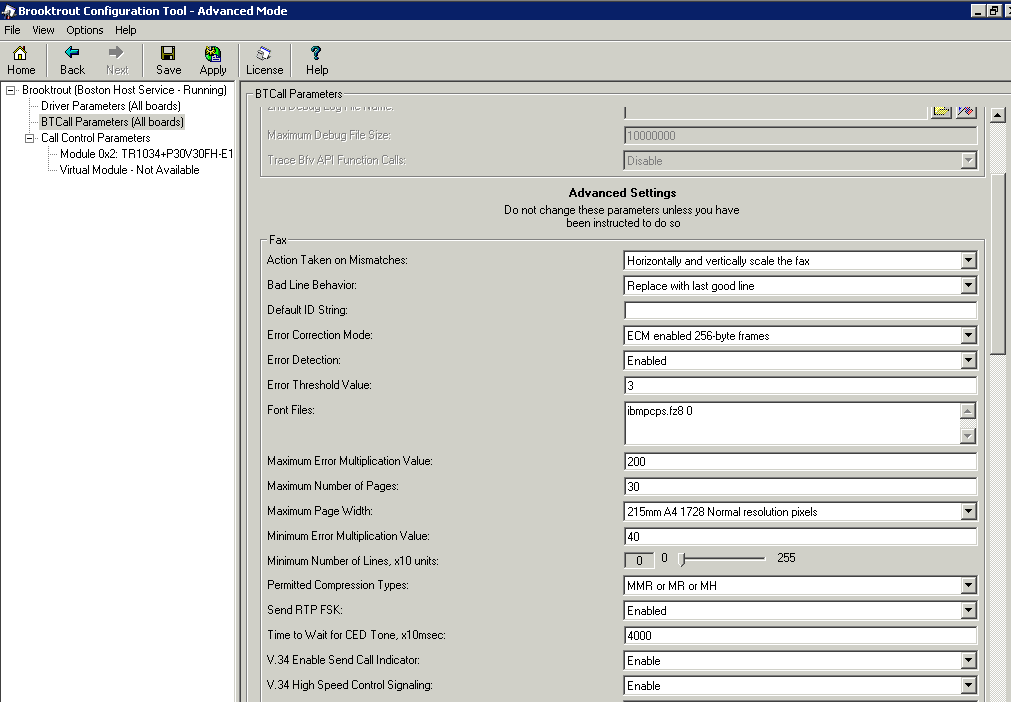The width and height of the screenshot is (1011, 702).
Task: Open Error Detection dropdown
Action: coord(968,360)
